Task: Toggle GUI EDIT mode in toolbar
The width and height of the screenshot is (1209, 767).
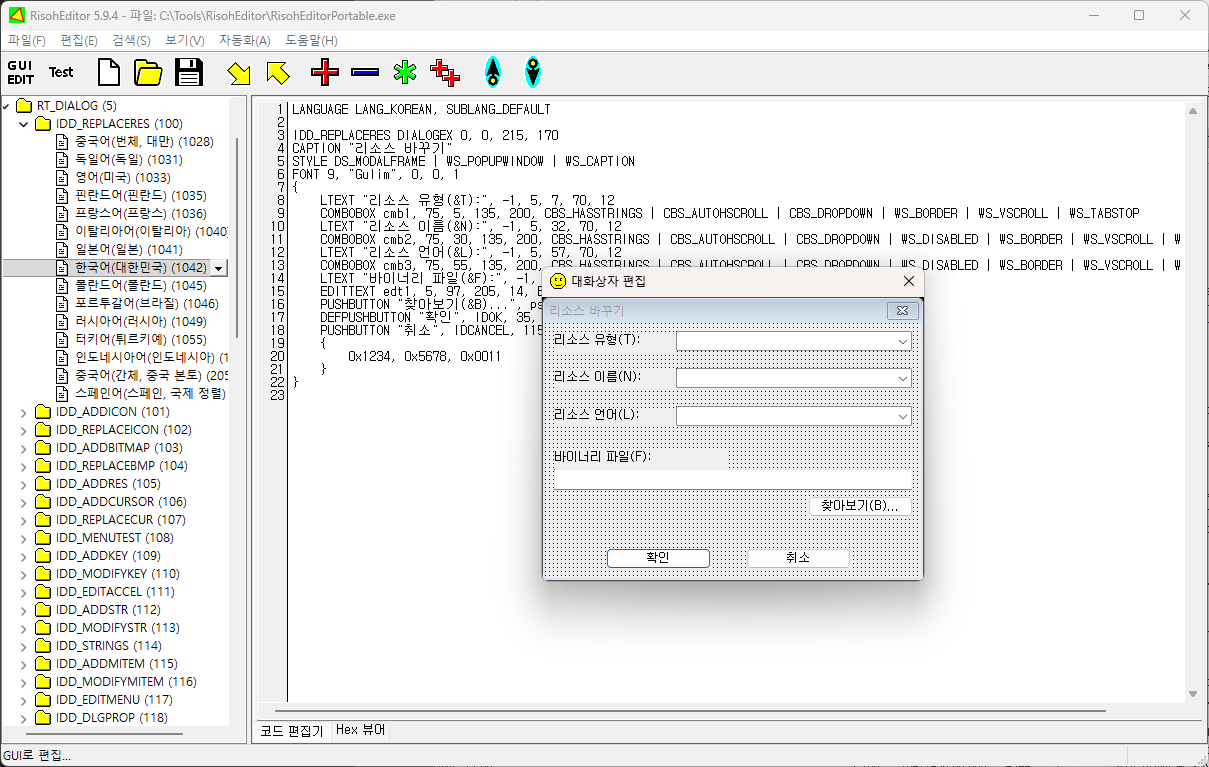Action: (20, 72)
